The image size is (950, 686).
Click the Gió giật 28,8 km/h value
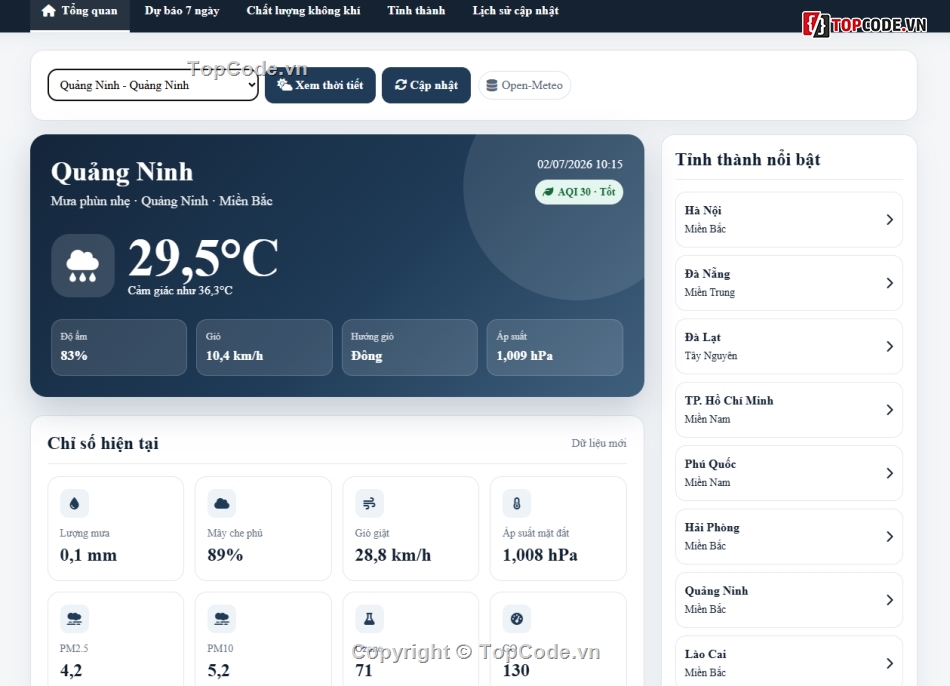point(393,555)
